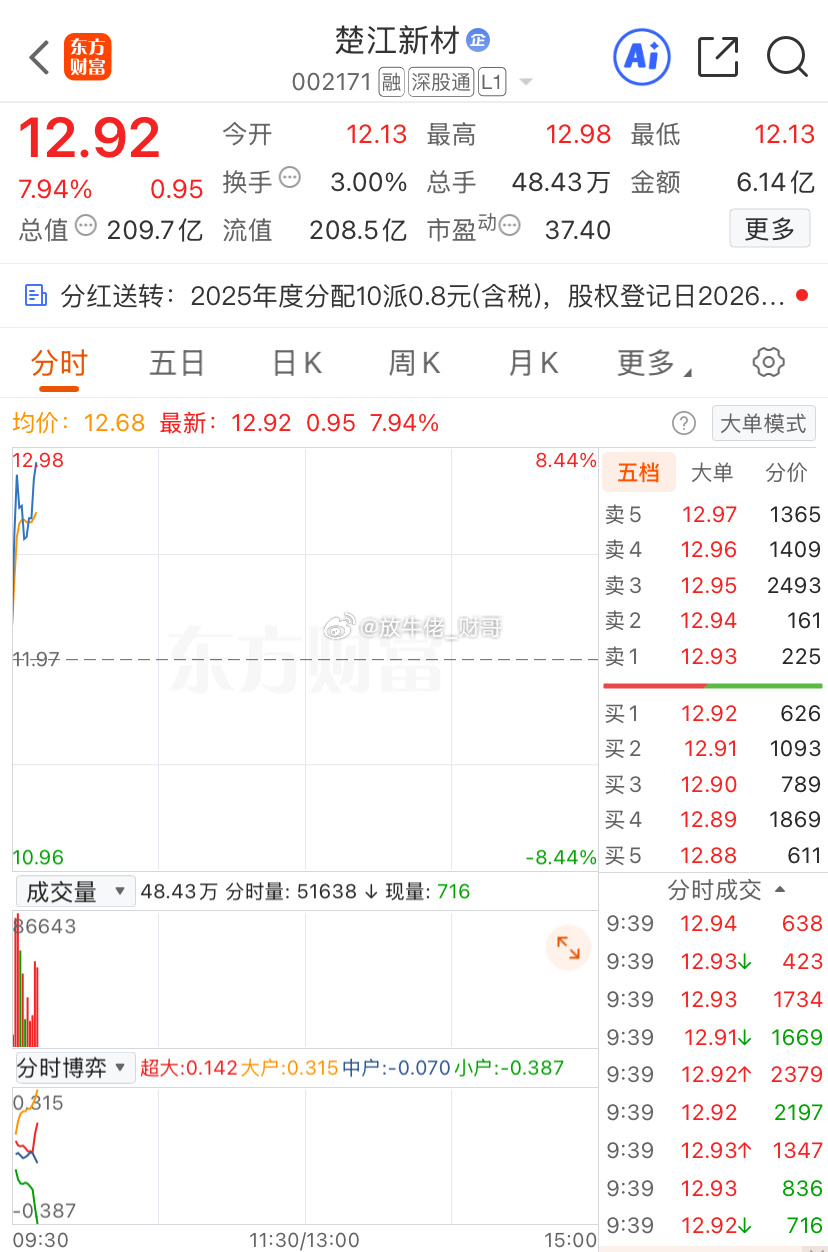Click the red volume bars chart
This screenshot has width=828, height=1252.
tap(305, 979)
